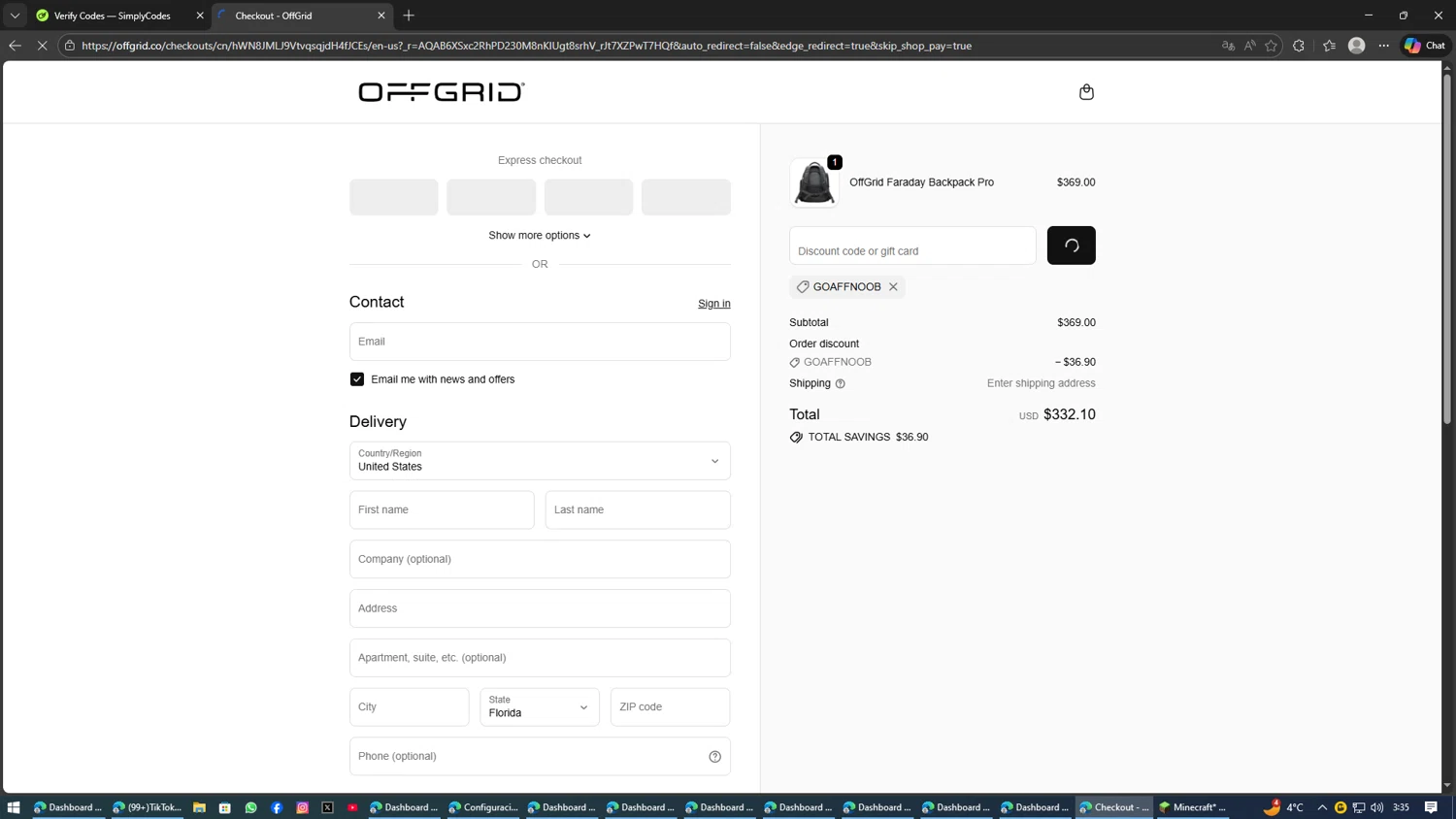
Task: Remove the GOAFFNOOB discount tag
Action: (x=893, y=287)
